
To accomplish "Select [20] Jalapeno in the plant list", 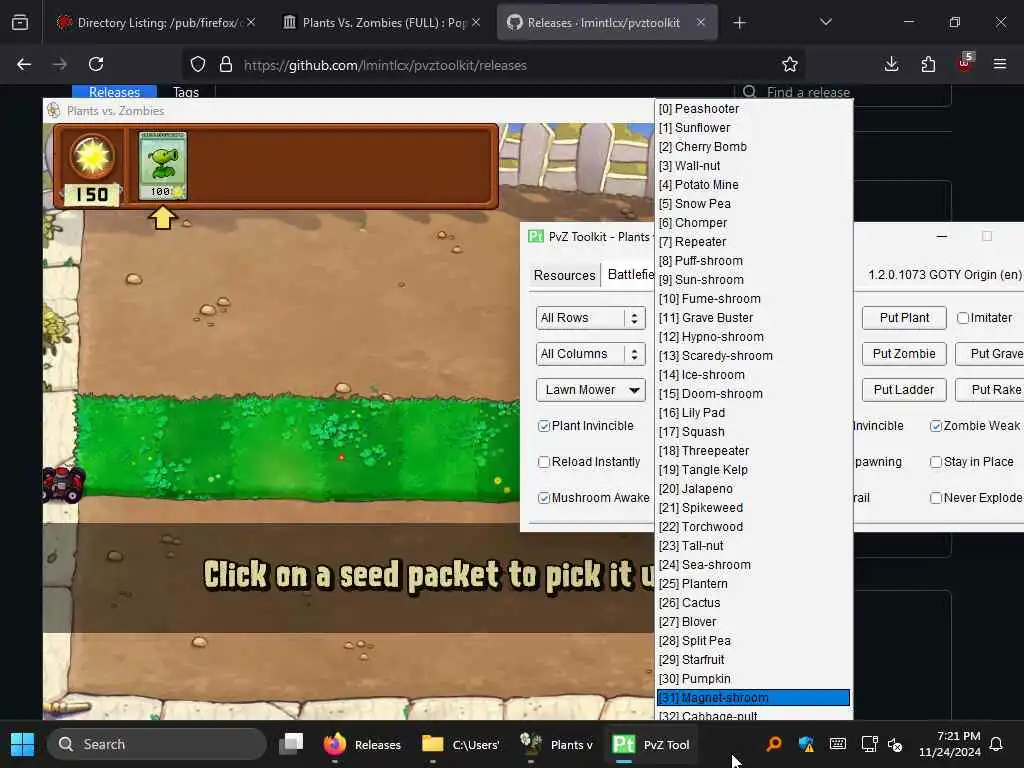I will pos(754,488).
